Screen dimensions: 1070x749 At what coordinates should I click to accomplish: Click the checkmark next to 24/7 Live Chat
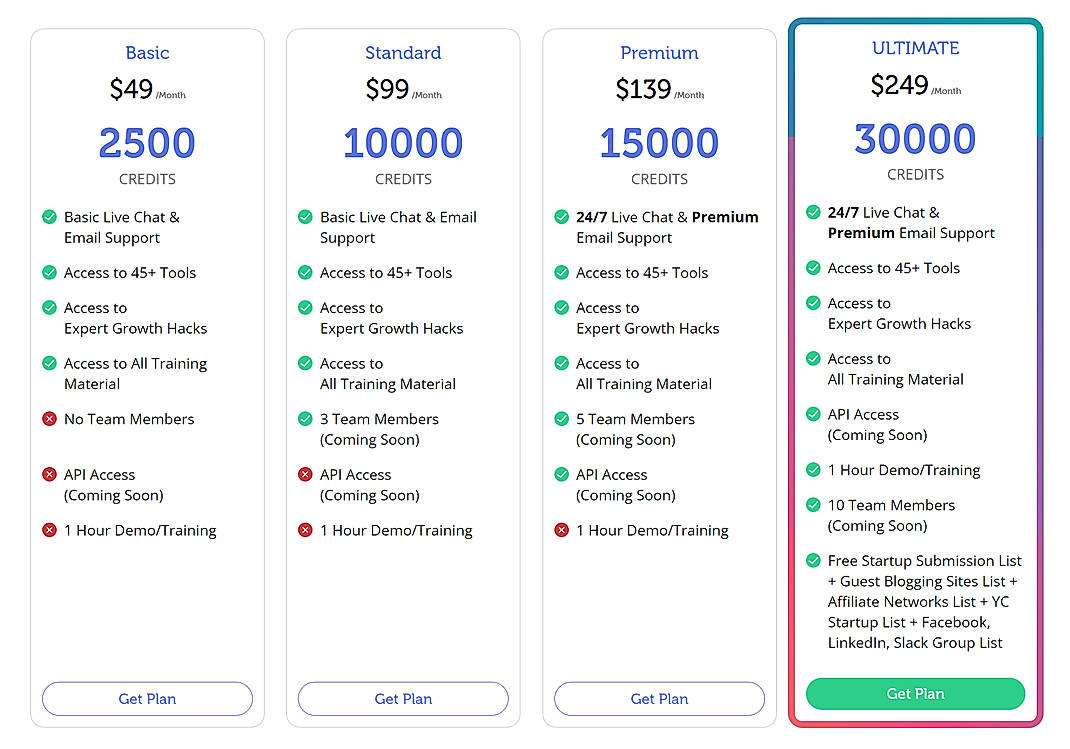561,217
